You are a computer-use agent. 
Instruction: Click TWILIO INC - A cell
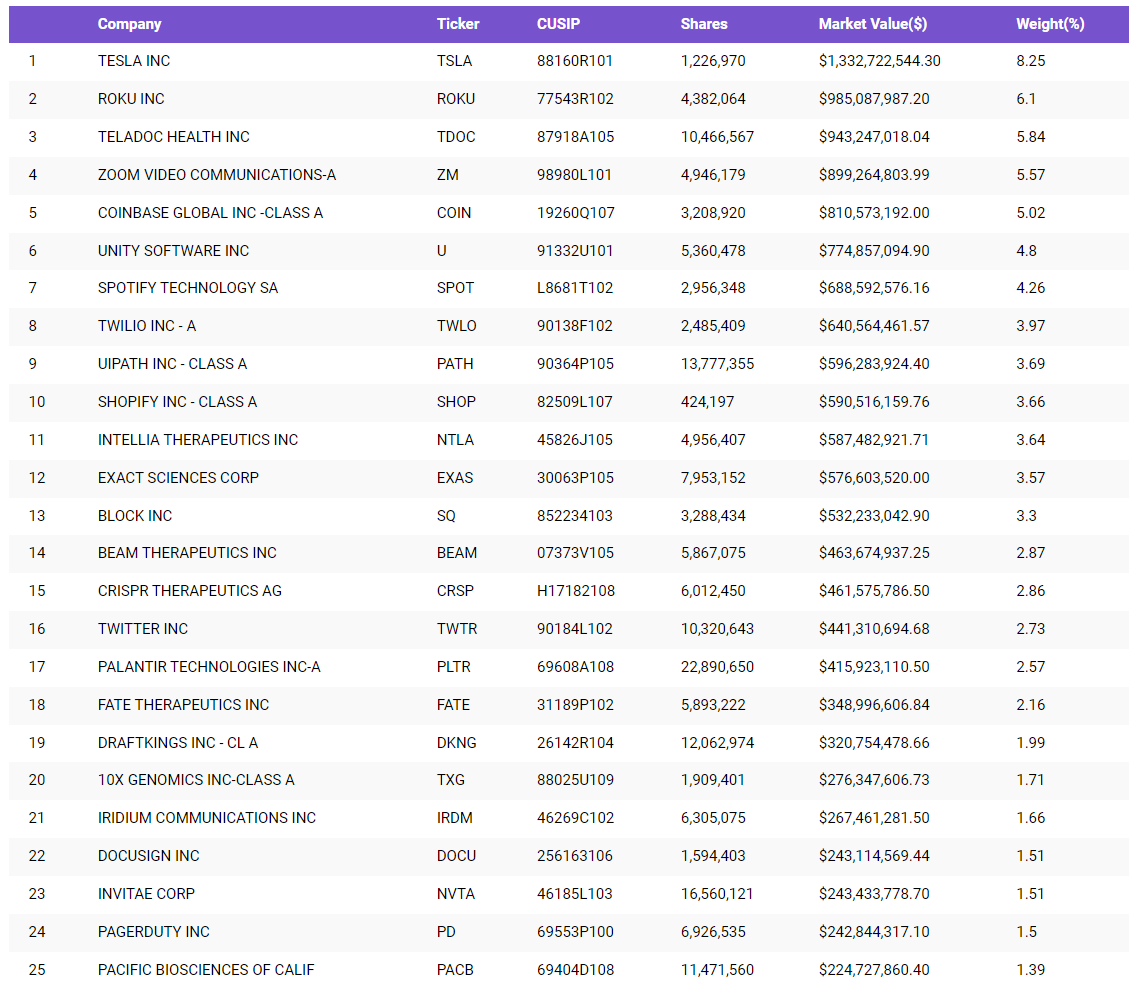(147, 325)
